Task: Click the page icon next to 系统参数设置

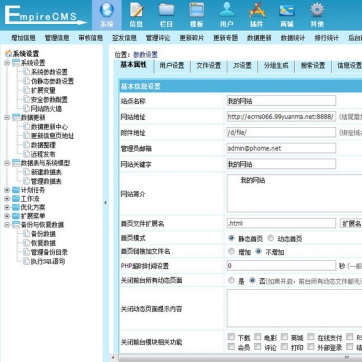Action: (26, 72)
